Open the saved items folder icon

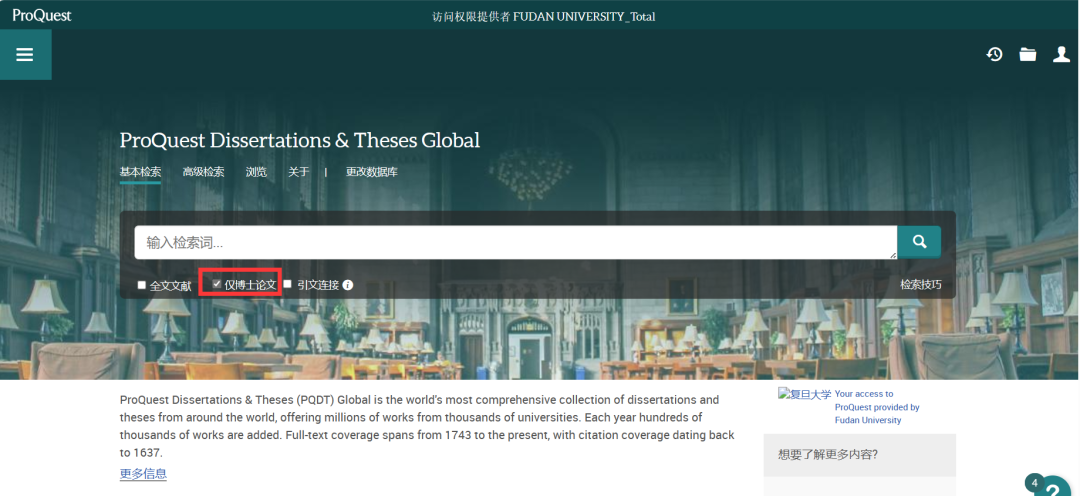pyautogui.click(x=1028, y=54)
